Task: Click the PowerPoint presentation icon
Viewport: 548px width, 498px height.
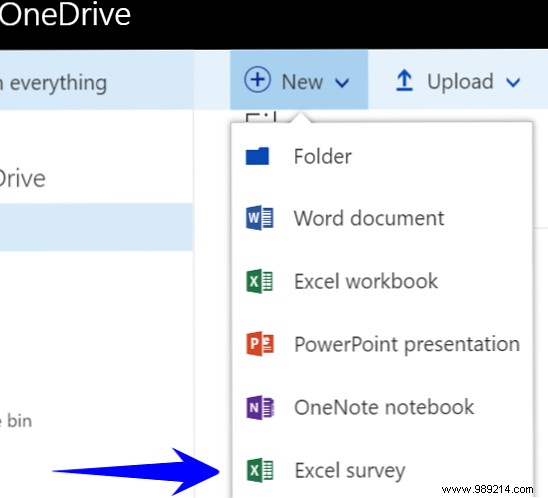Action: [x=260, y=344]
